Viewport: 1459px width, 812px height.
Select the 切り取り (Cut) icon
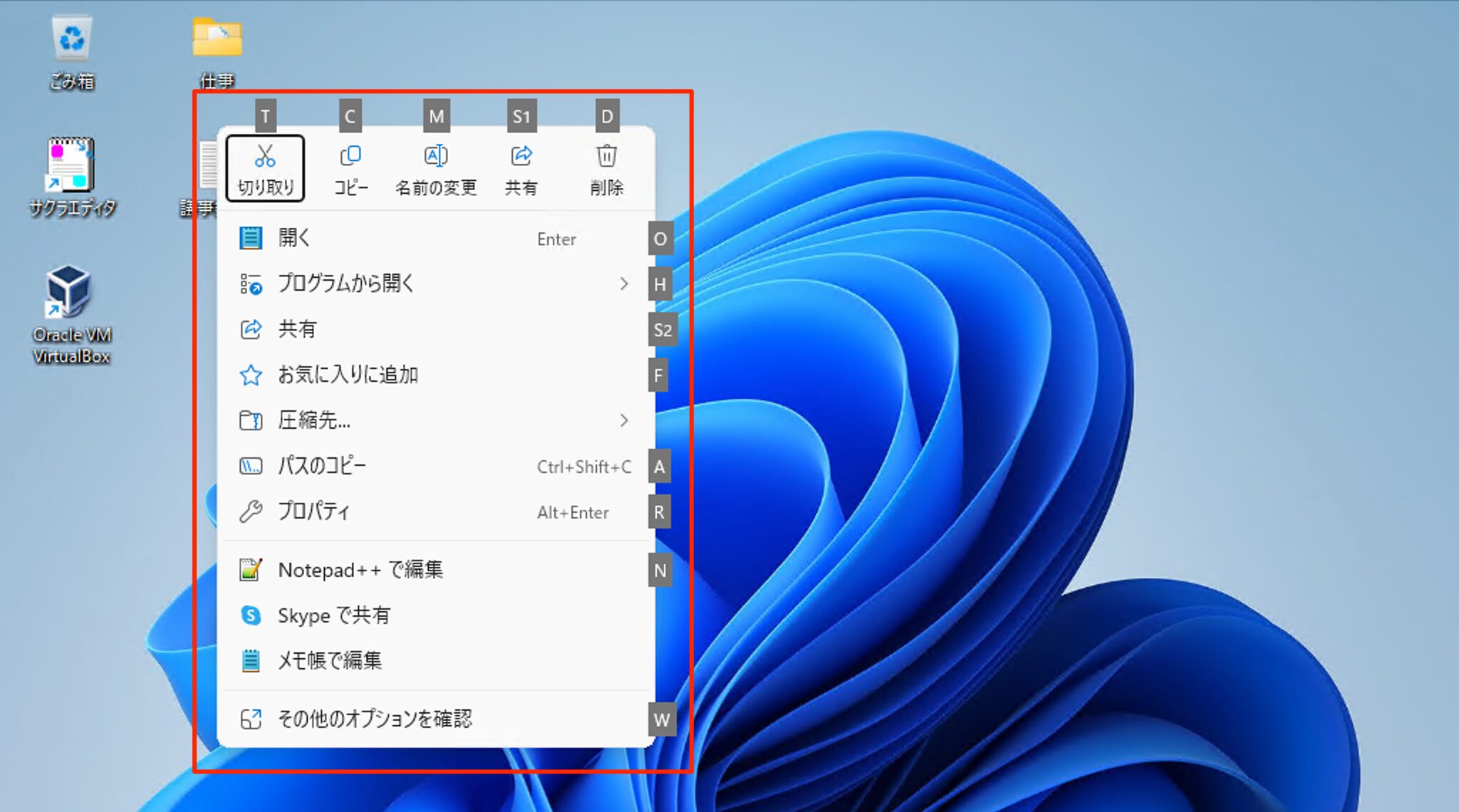click(264, 169)
